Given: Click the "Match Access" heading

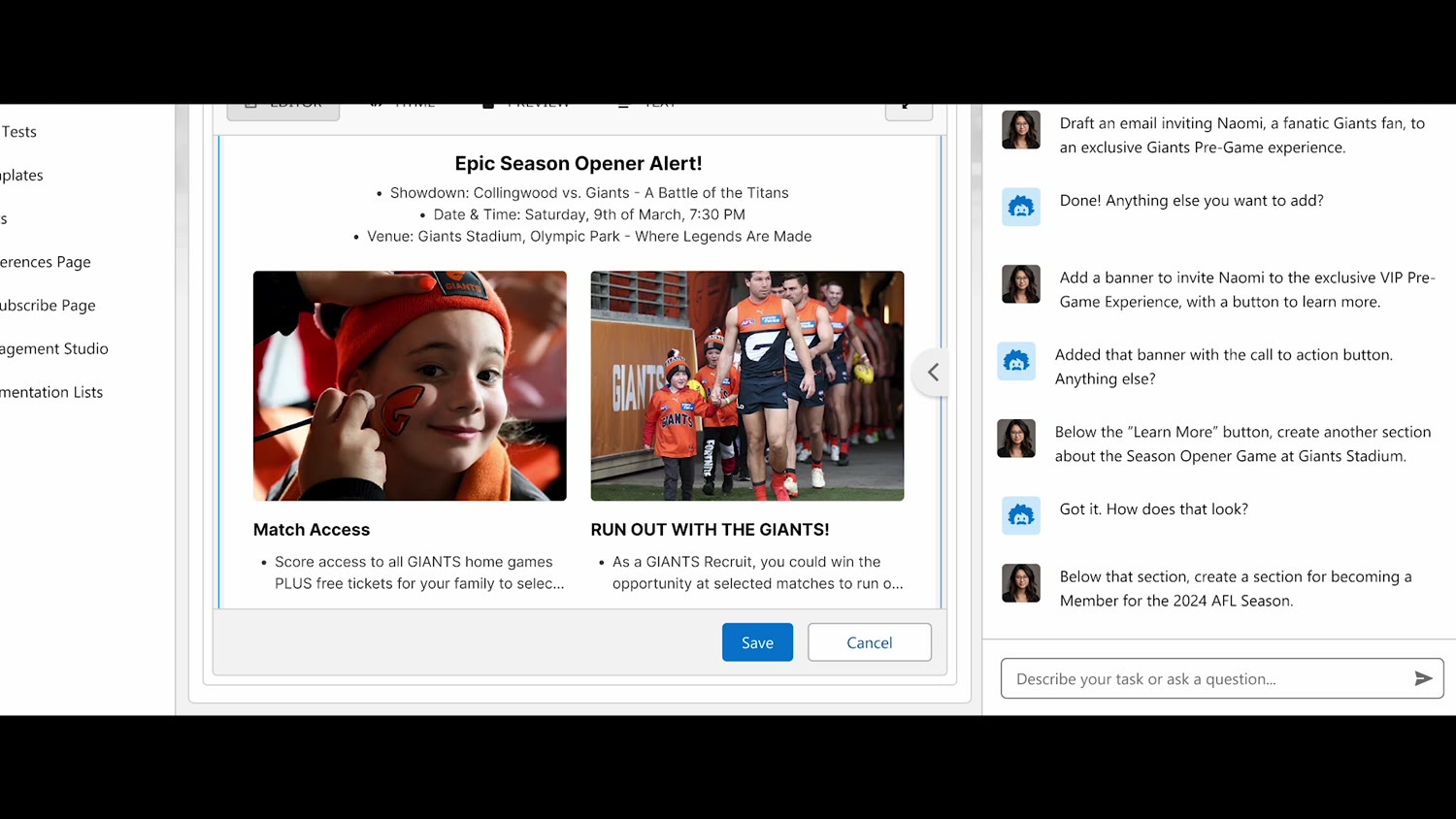Looking at the screenshot, I should [x=312, y=530].
